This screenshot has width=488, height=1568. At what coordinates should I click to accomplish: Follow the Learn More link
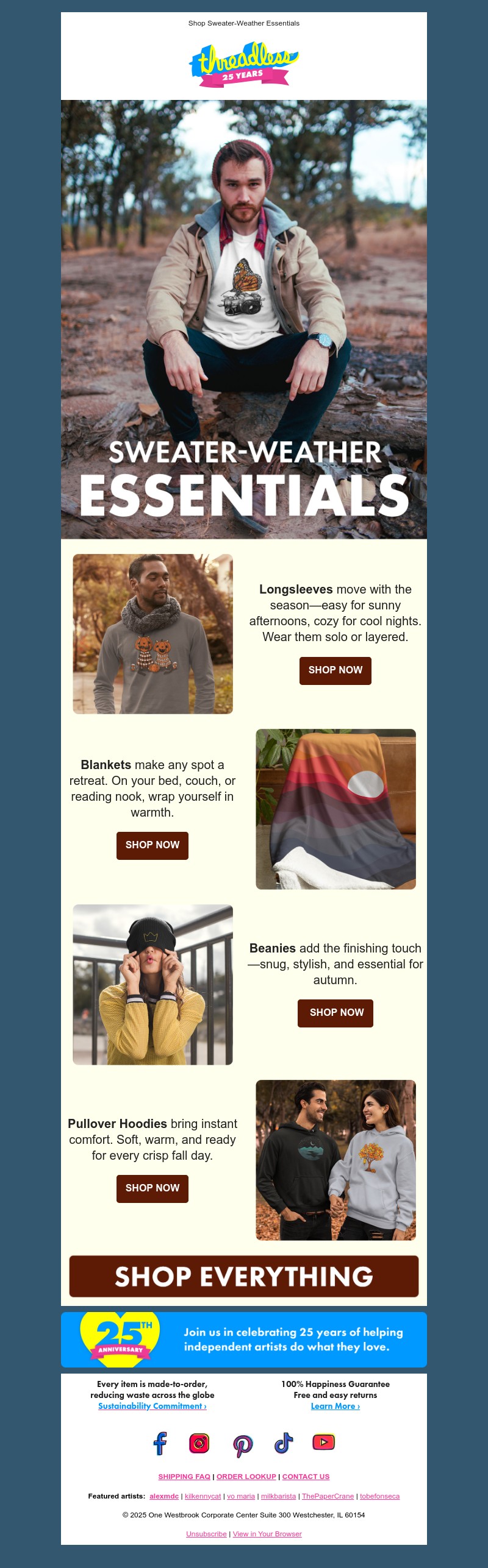point(335,1406)
